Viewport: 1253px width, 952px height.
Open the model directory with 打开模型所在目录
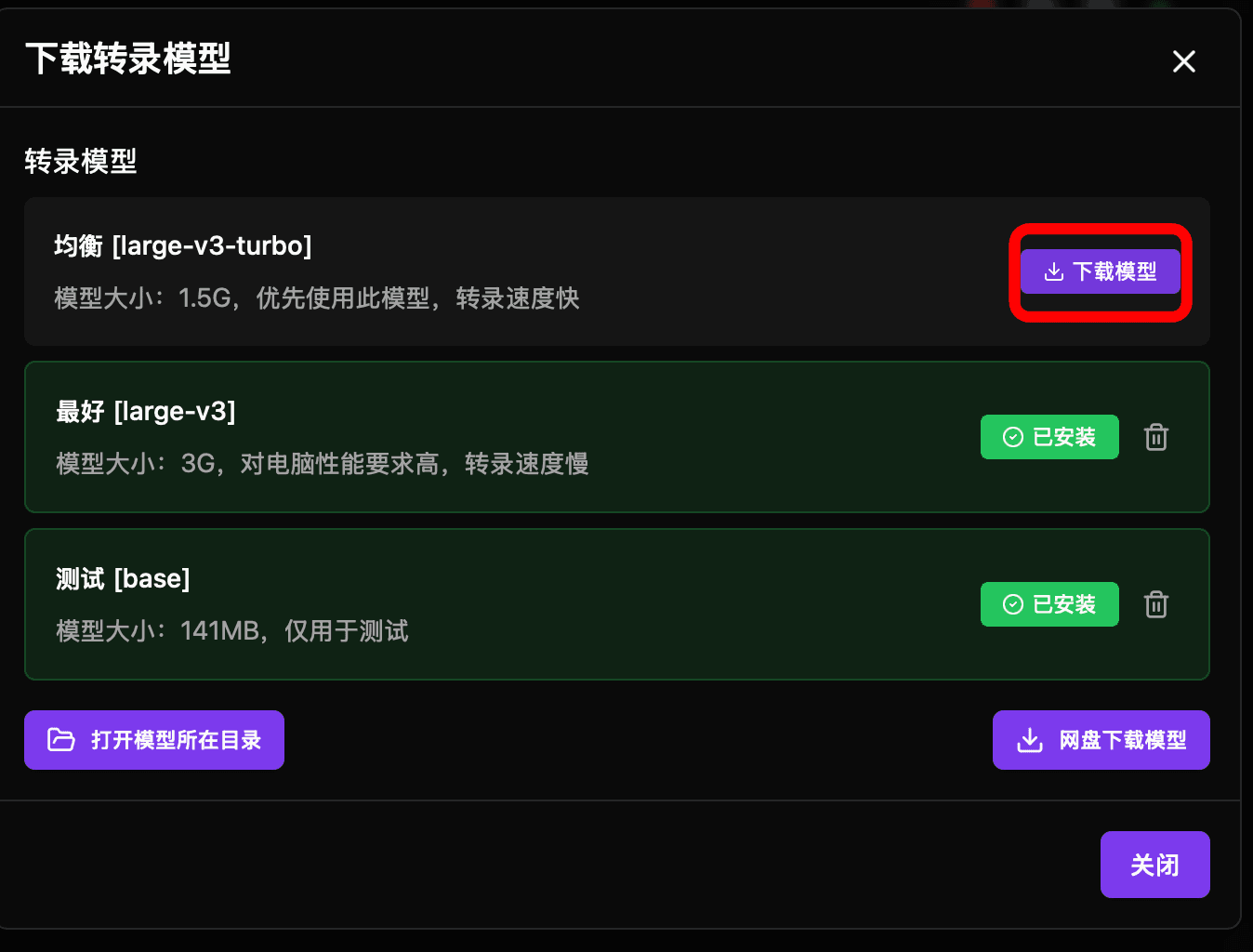click(154, 740)
